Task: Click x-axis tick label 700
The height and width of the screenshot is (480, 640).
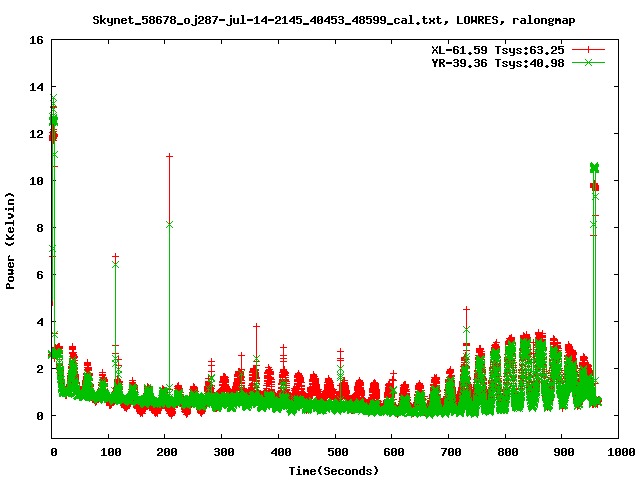Action: (x=451, y=452)
